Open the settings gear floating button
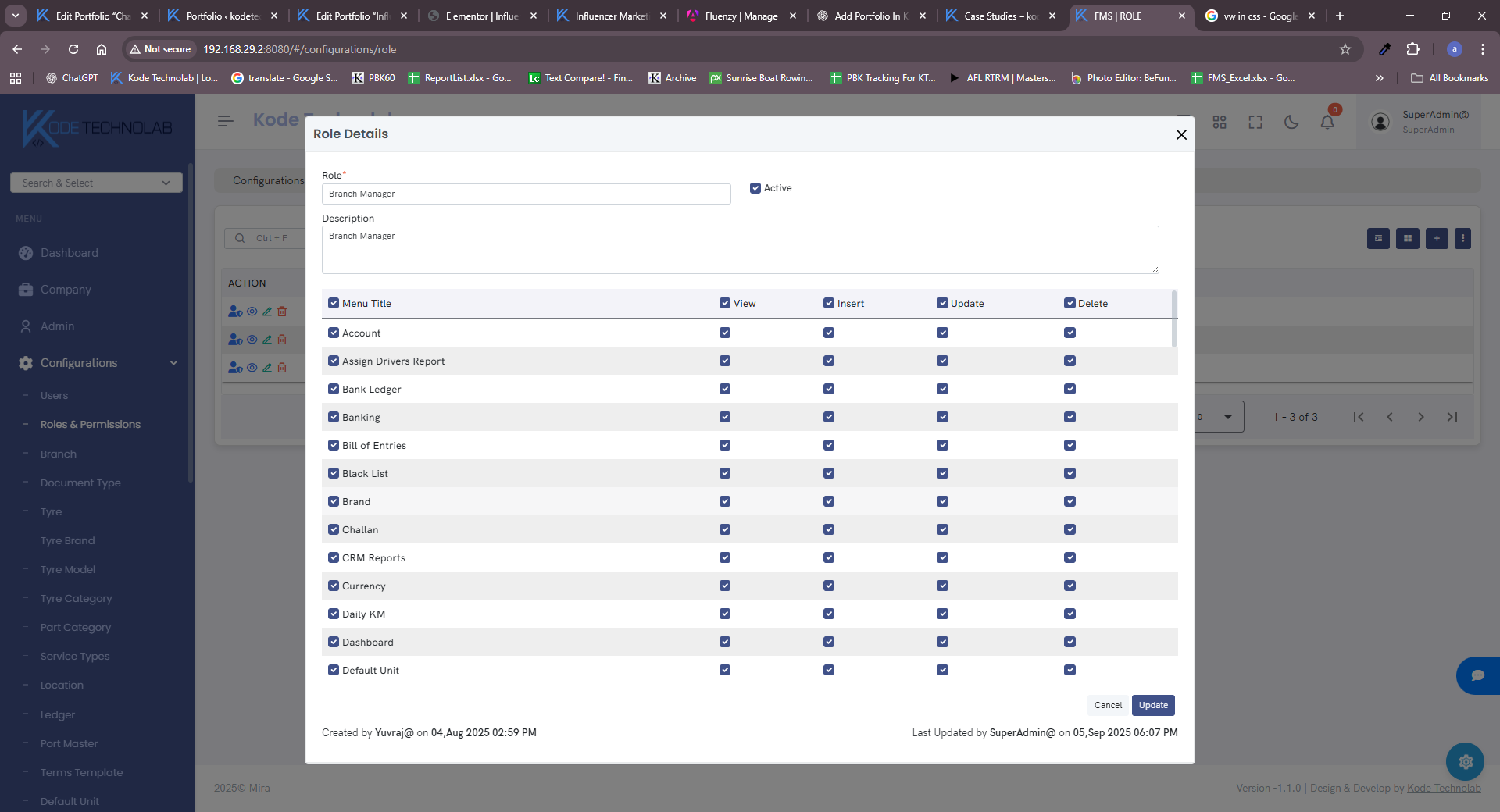This screenshot has height=812, width=1500. pyautogui.click(x=1465, y=761)
